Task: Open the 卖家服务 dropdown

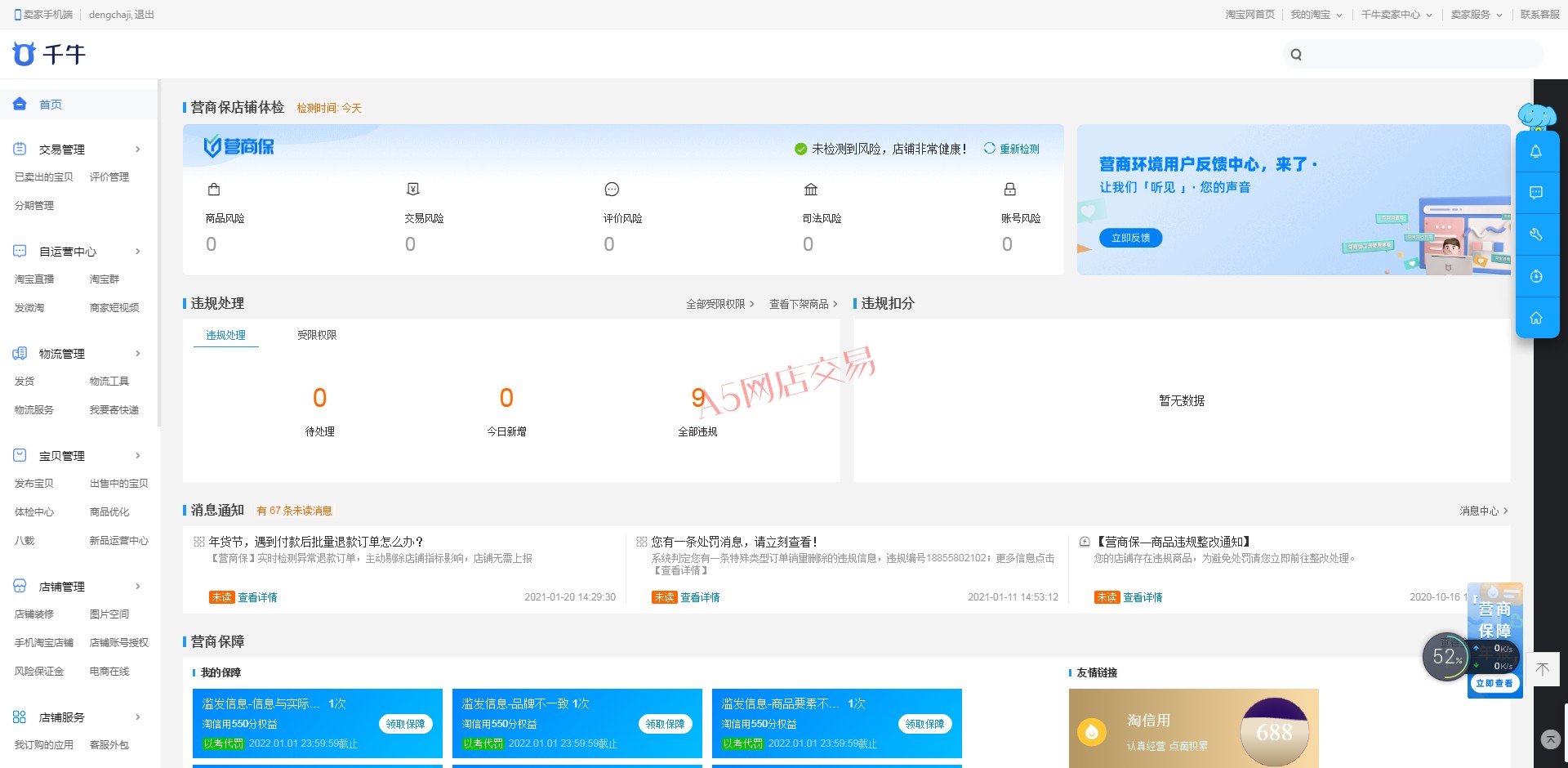Action: point(1477,15)
